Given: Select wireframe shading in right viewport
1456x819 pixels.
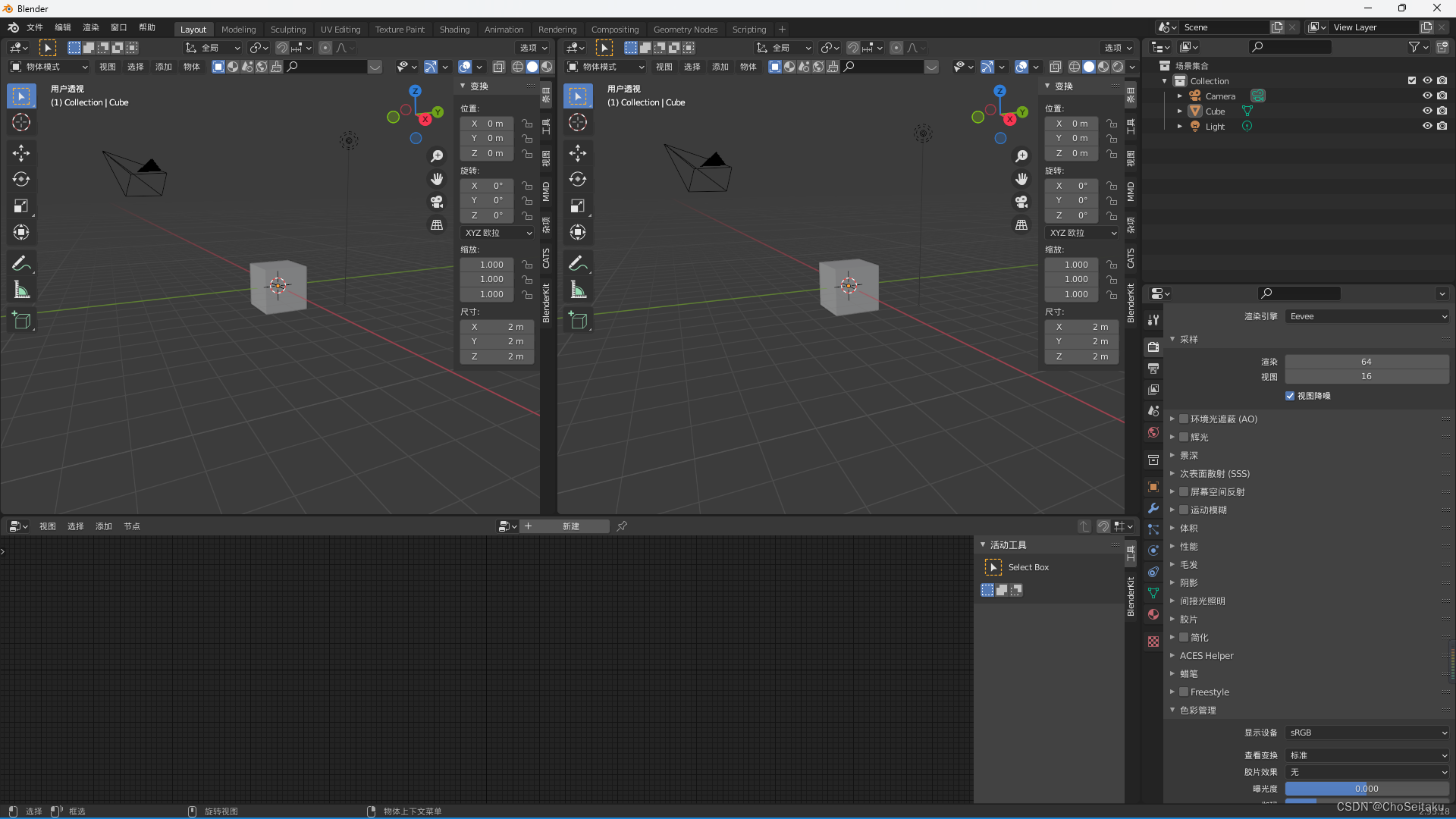Looking at the screenshot, I should pyautogui.click(x=1075, y=67).
